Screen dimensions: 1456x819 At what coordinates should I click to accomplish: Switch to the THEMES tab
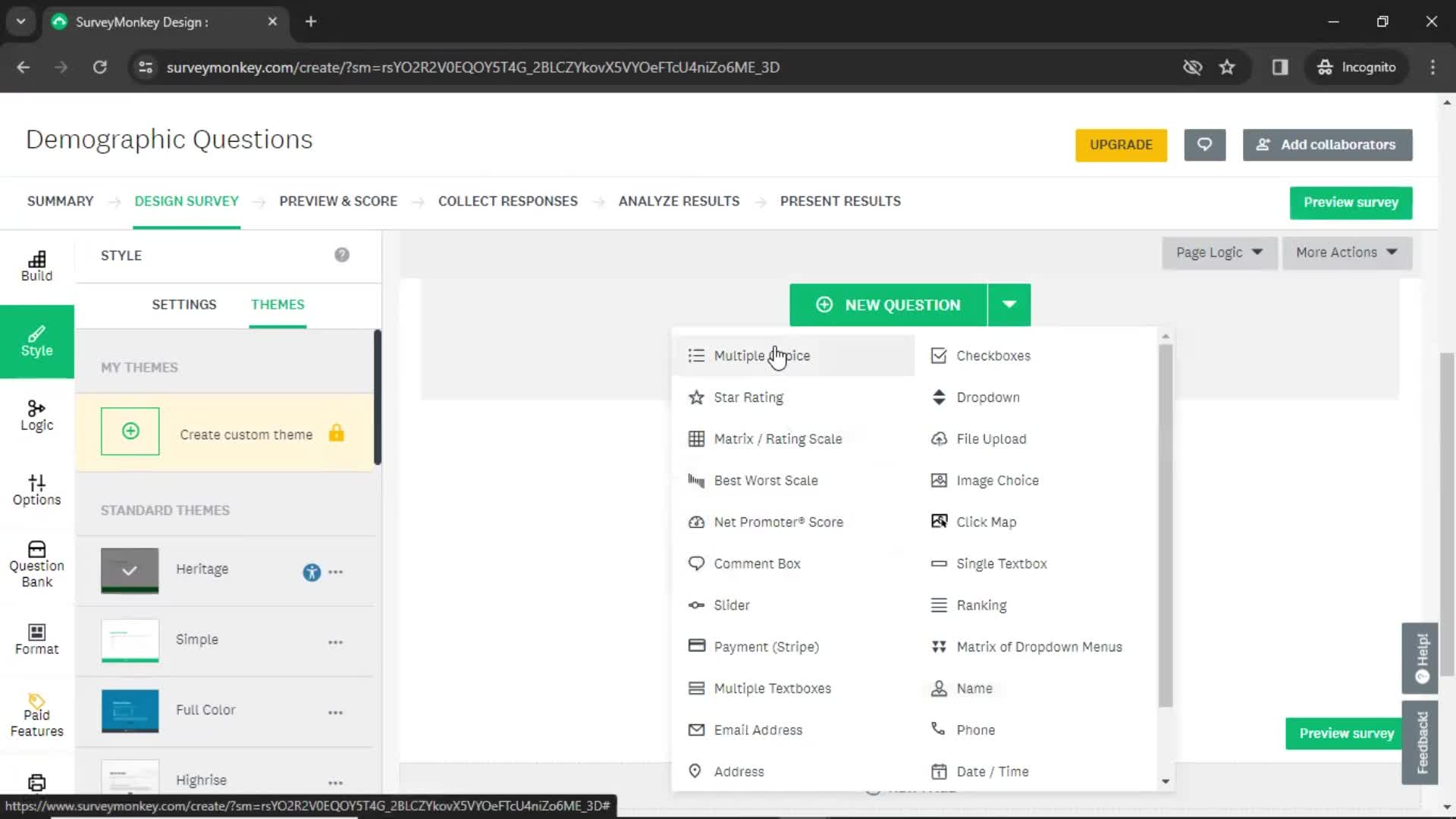click(278, 304)
